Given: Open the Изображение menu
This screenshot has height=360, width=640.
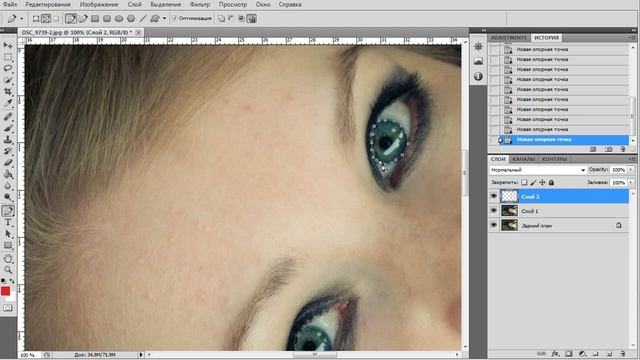Looking at the screenshot, I should click(99, 4).
